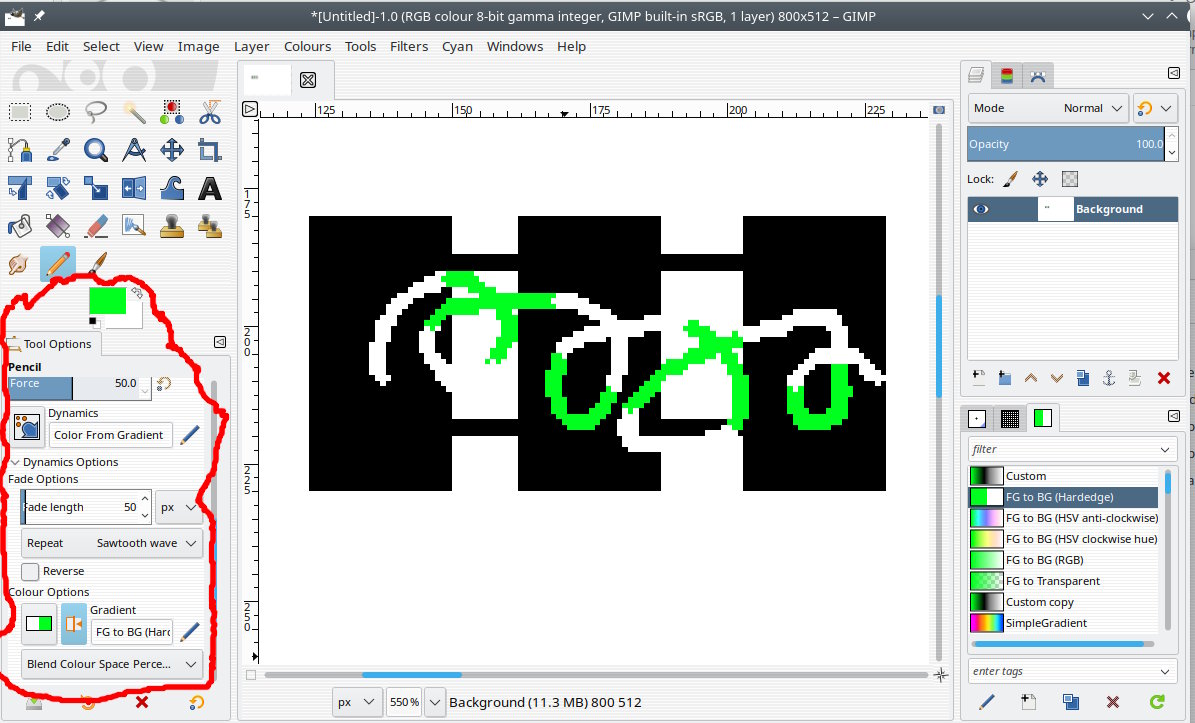
Task: Select the Pencil tool
Action: (58, 264)
